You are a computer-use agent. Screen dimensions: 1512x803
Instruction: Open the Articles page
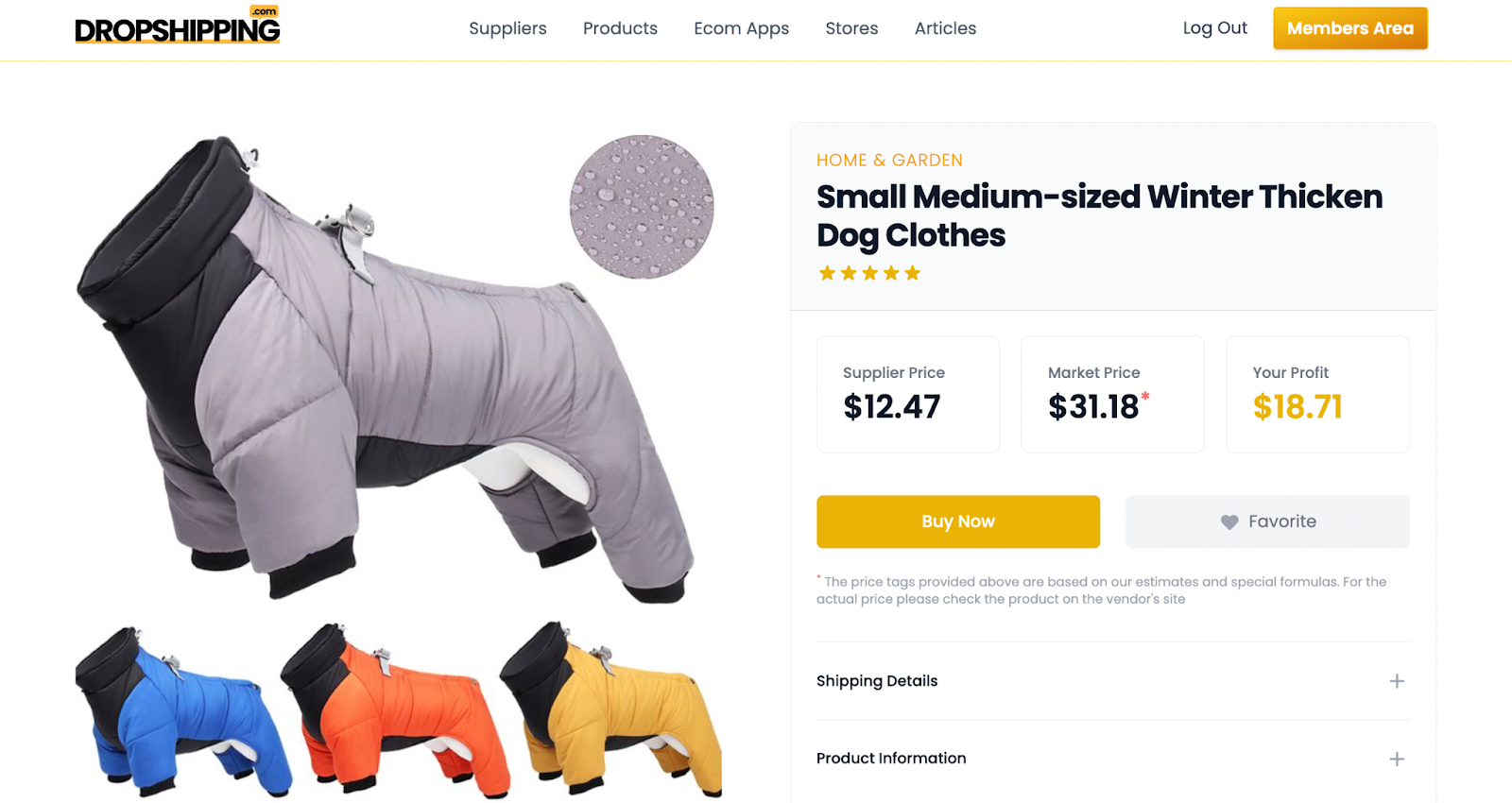pos(945,28)
